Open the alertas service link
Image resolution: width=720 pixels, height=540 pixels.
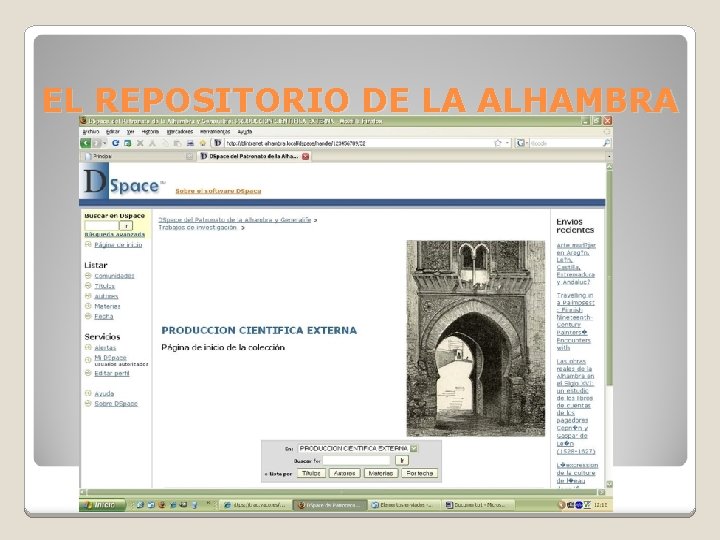click(x=105, y=348)
